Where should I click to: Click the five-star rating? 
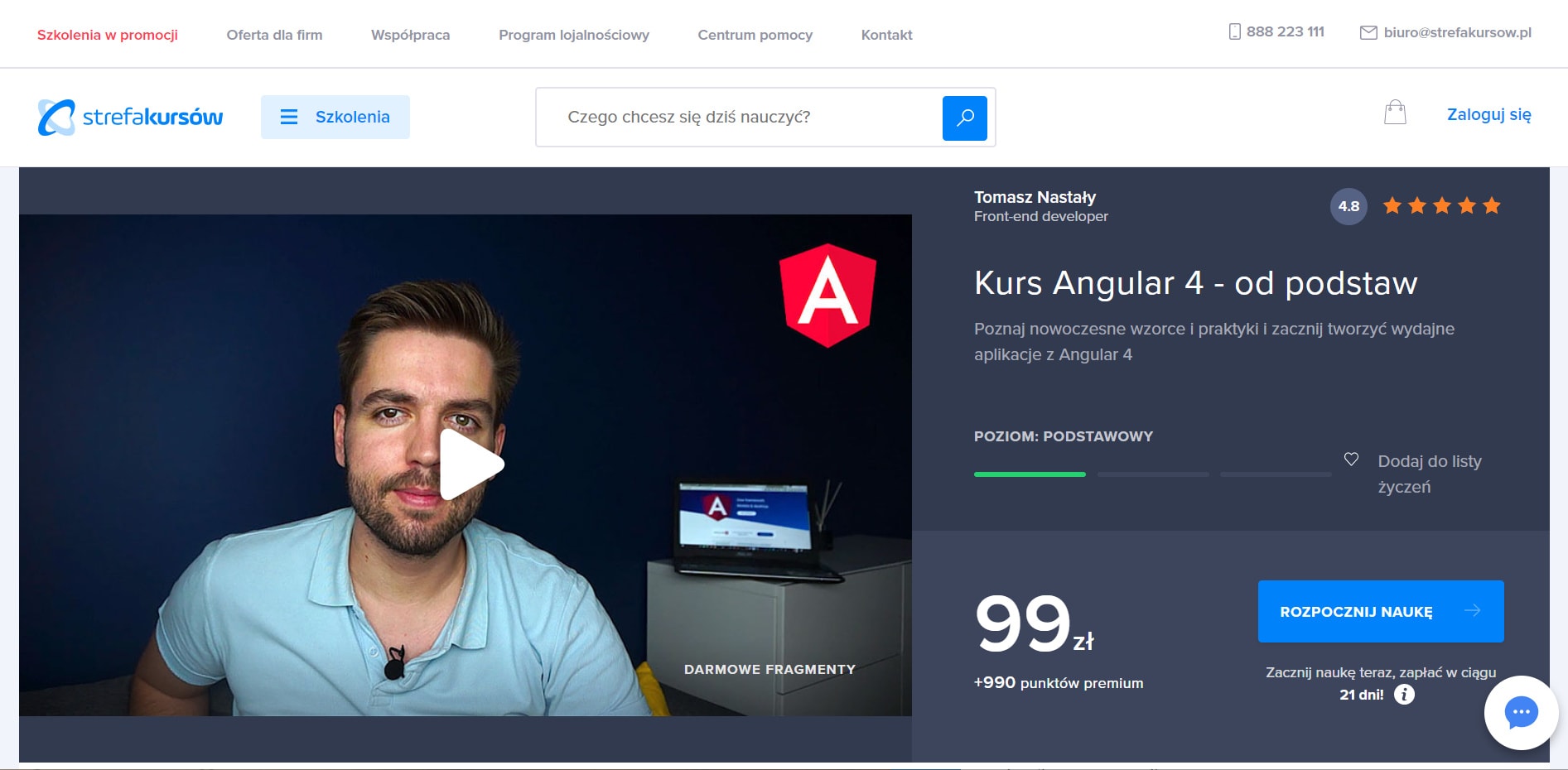coord(1441,205)
